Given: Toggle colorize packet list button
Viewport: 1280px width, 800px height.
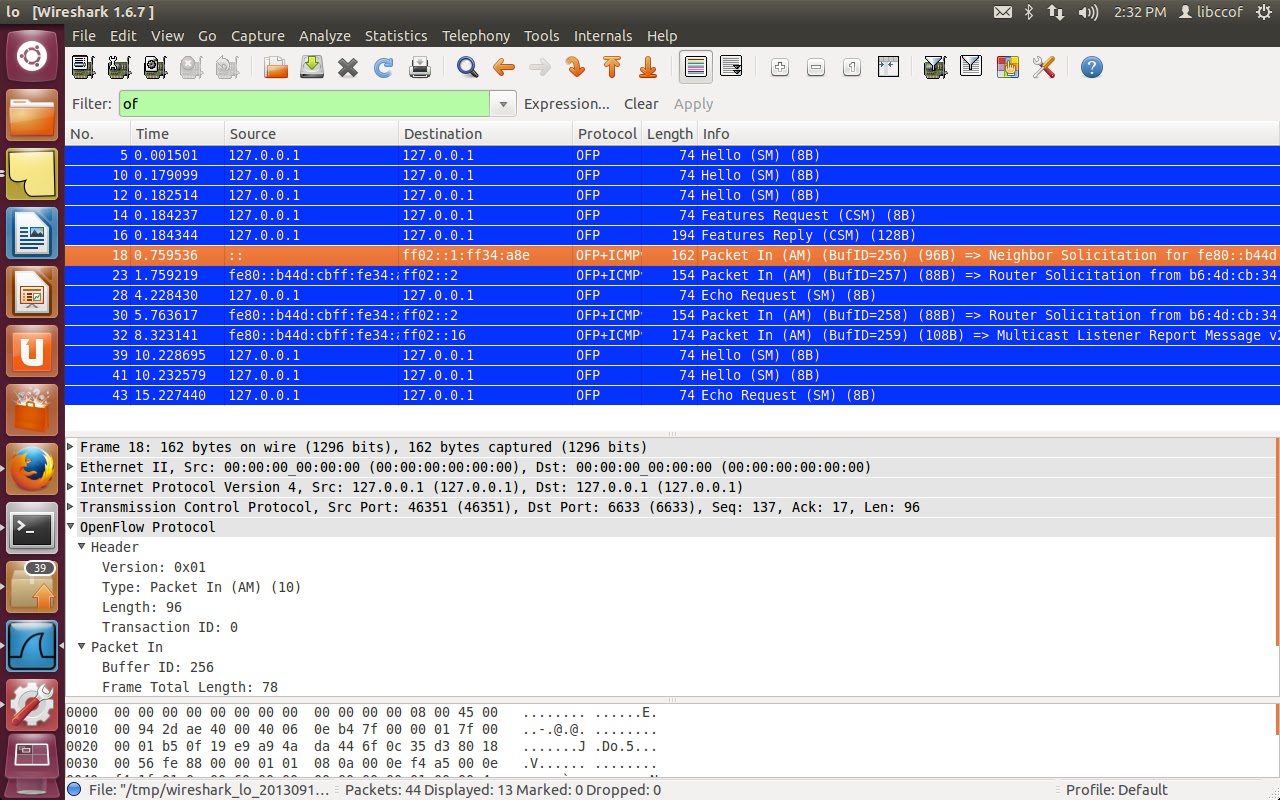Looking at the screenshot, I should [x=696, y=67].
